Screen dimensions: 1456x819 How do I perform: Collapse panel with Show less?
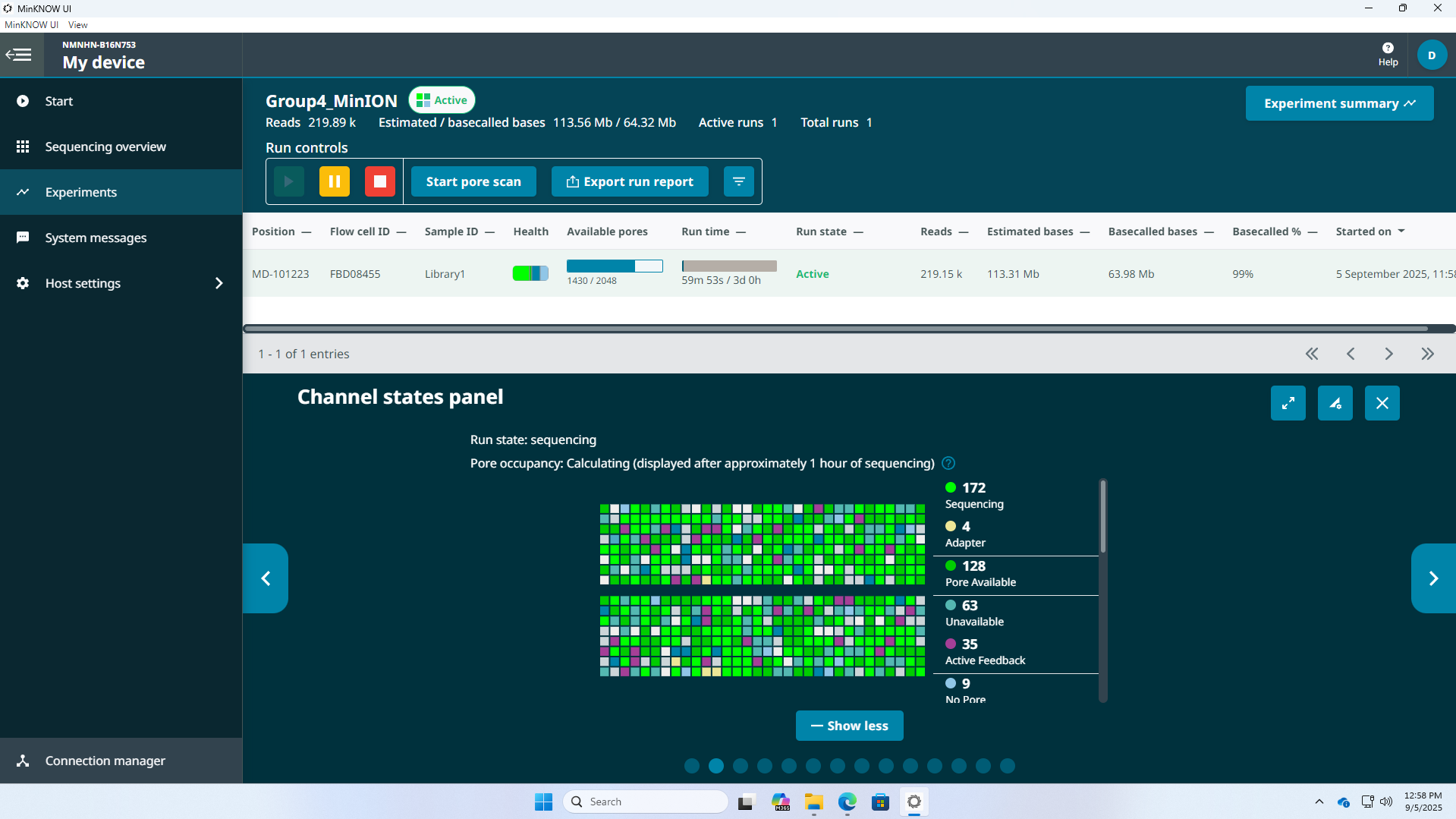(x=849, y=726)
